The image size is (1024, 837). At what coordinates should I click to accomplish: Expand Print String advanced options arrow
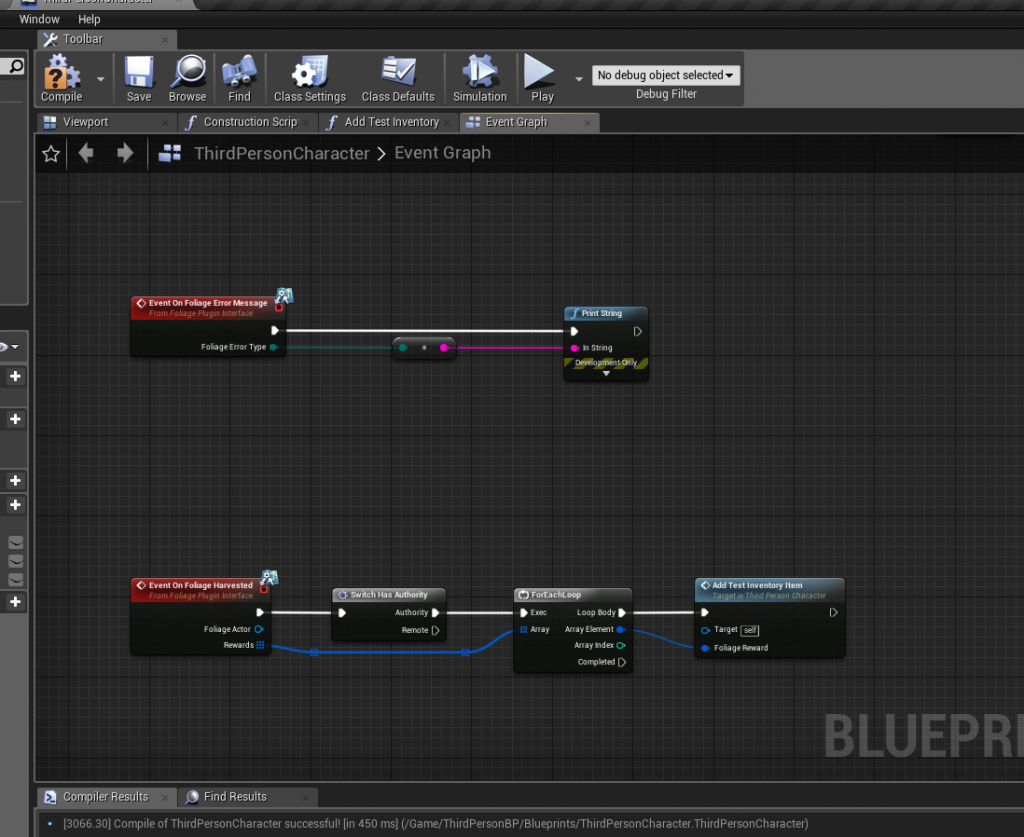coord(606,373)
